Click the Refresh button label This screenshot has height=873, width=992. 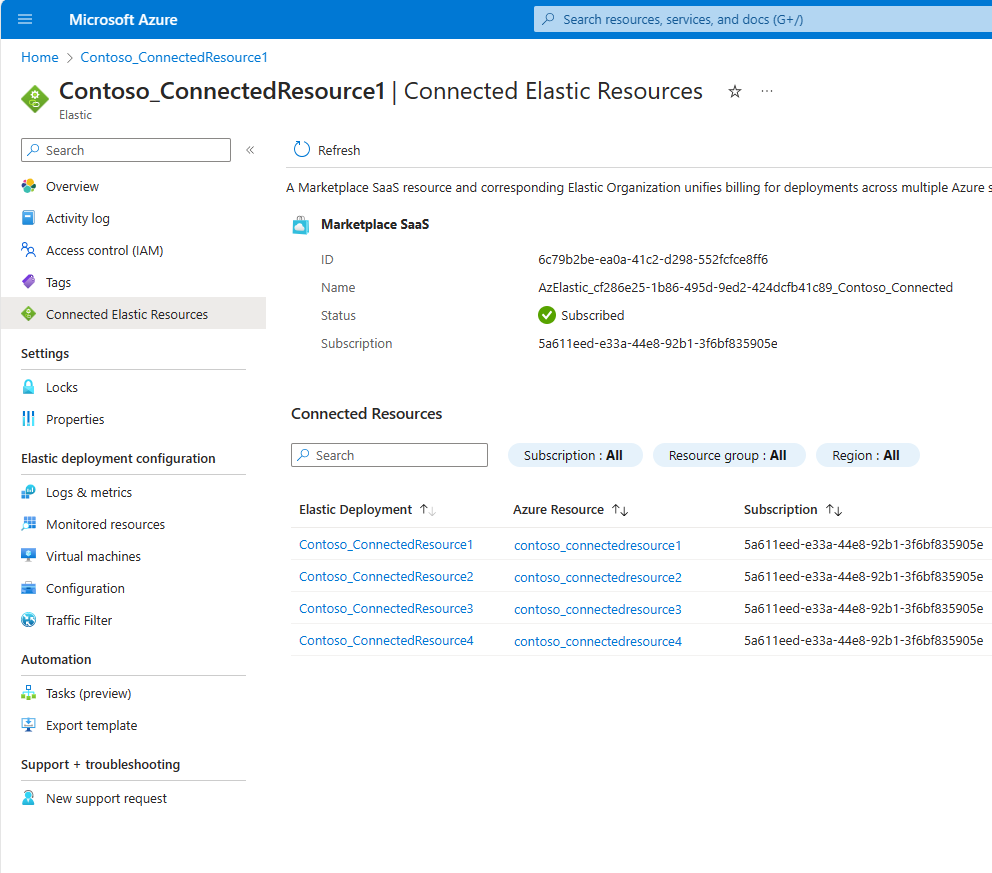339,151
